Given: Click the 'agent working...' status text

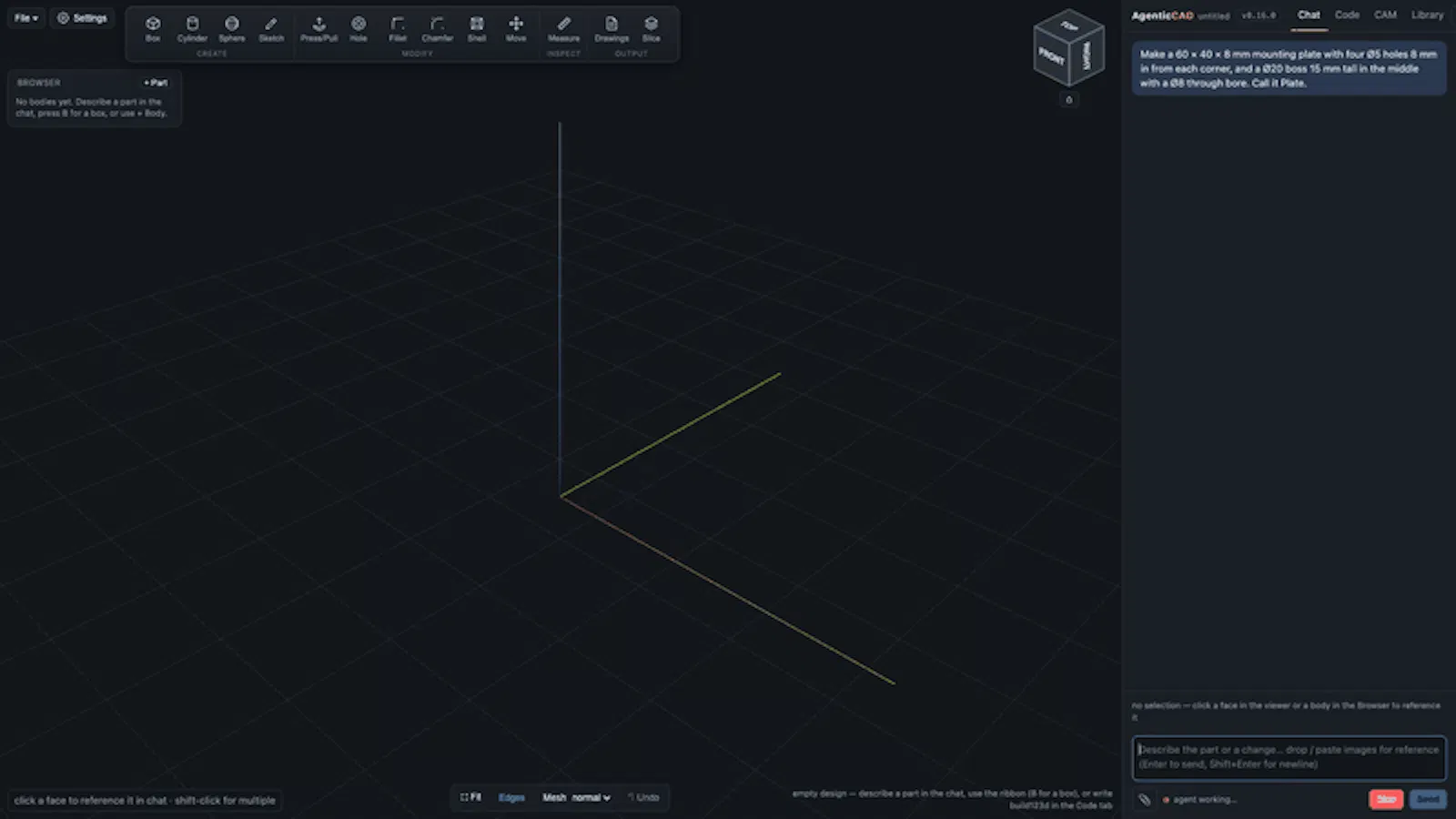Looking at the screenshot, I should [1204, 800].
